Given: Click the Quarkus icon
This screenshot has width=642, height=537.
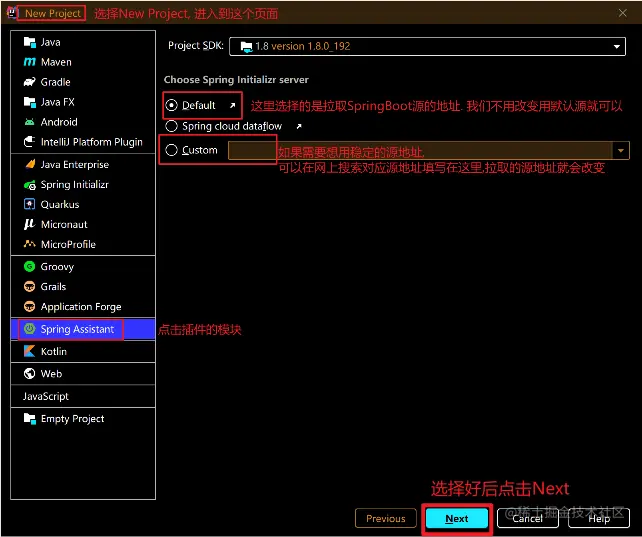Looking at the screenshot, I should click(29, 204).
